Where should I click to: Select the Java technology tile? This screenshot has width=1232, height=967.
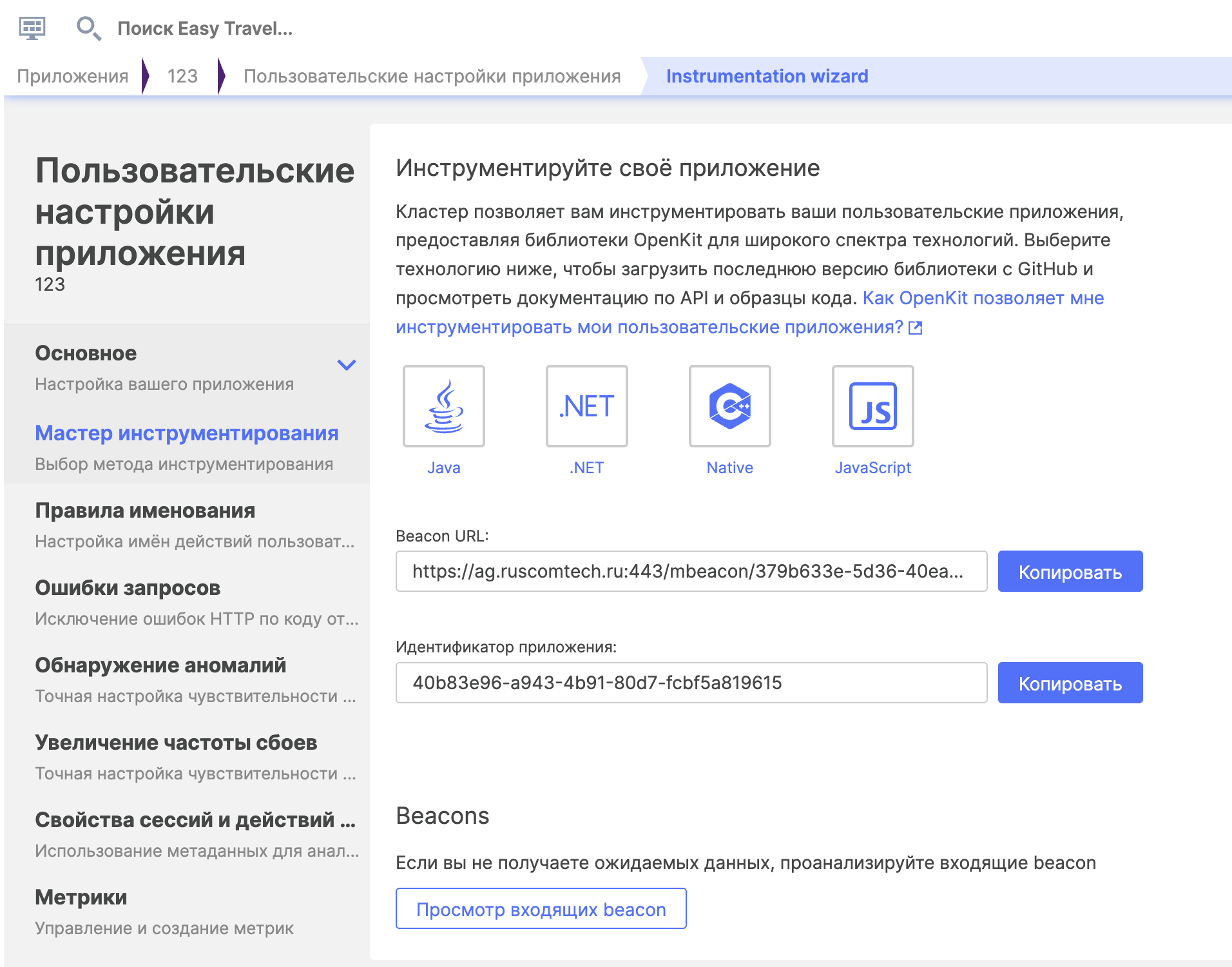[x=443, y=406]
